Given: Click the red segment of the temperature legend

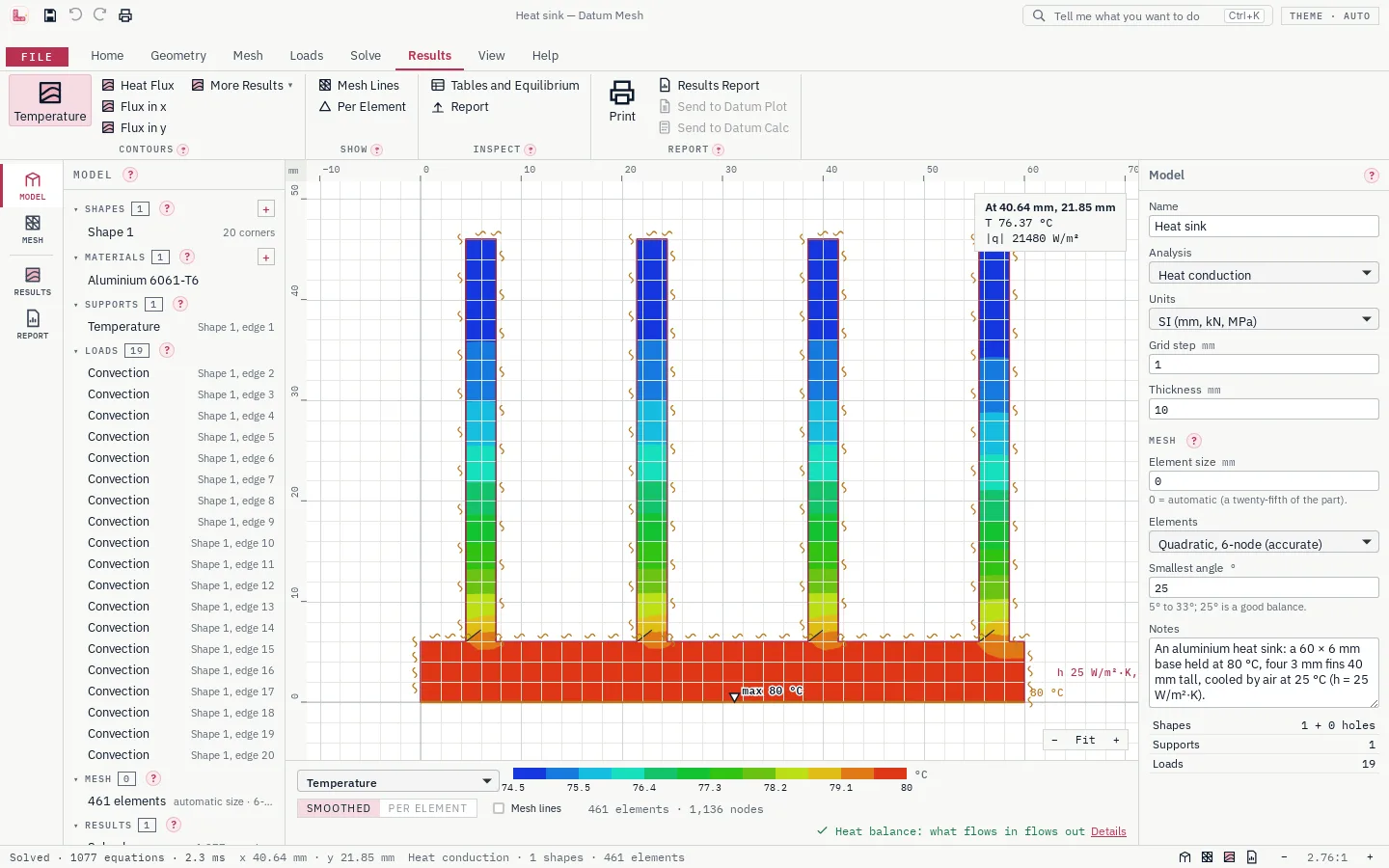Looking at the screenshot, I should coord(890,773).
